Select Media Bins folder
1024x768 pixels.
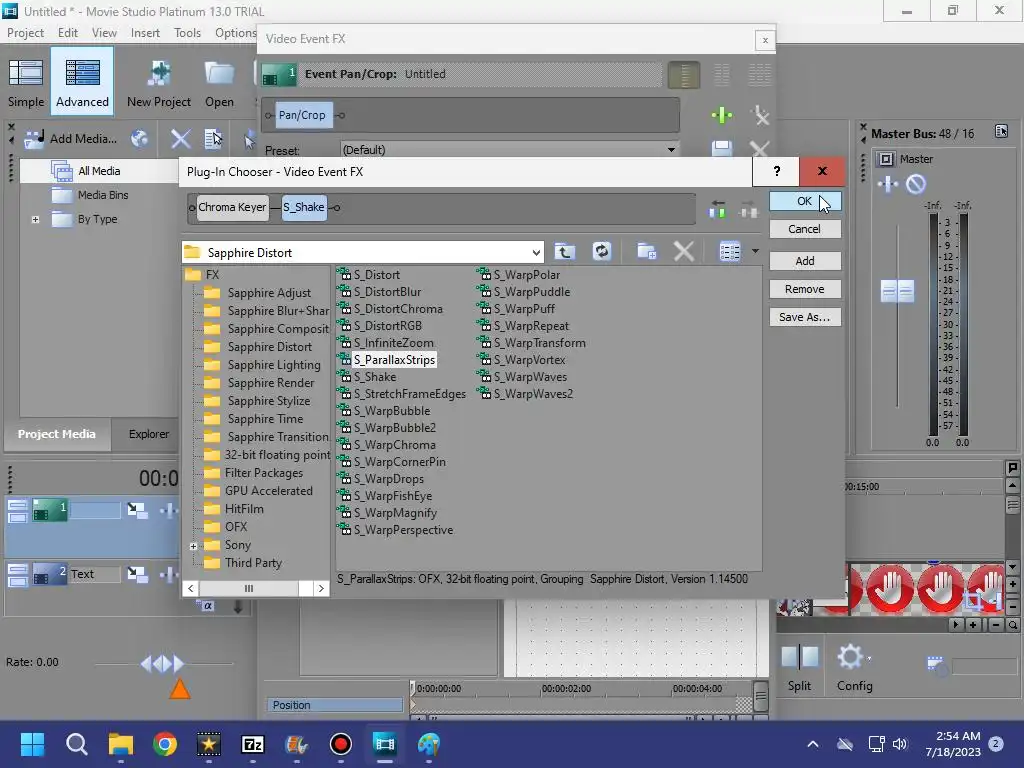click(x=103, y=195)
